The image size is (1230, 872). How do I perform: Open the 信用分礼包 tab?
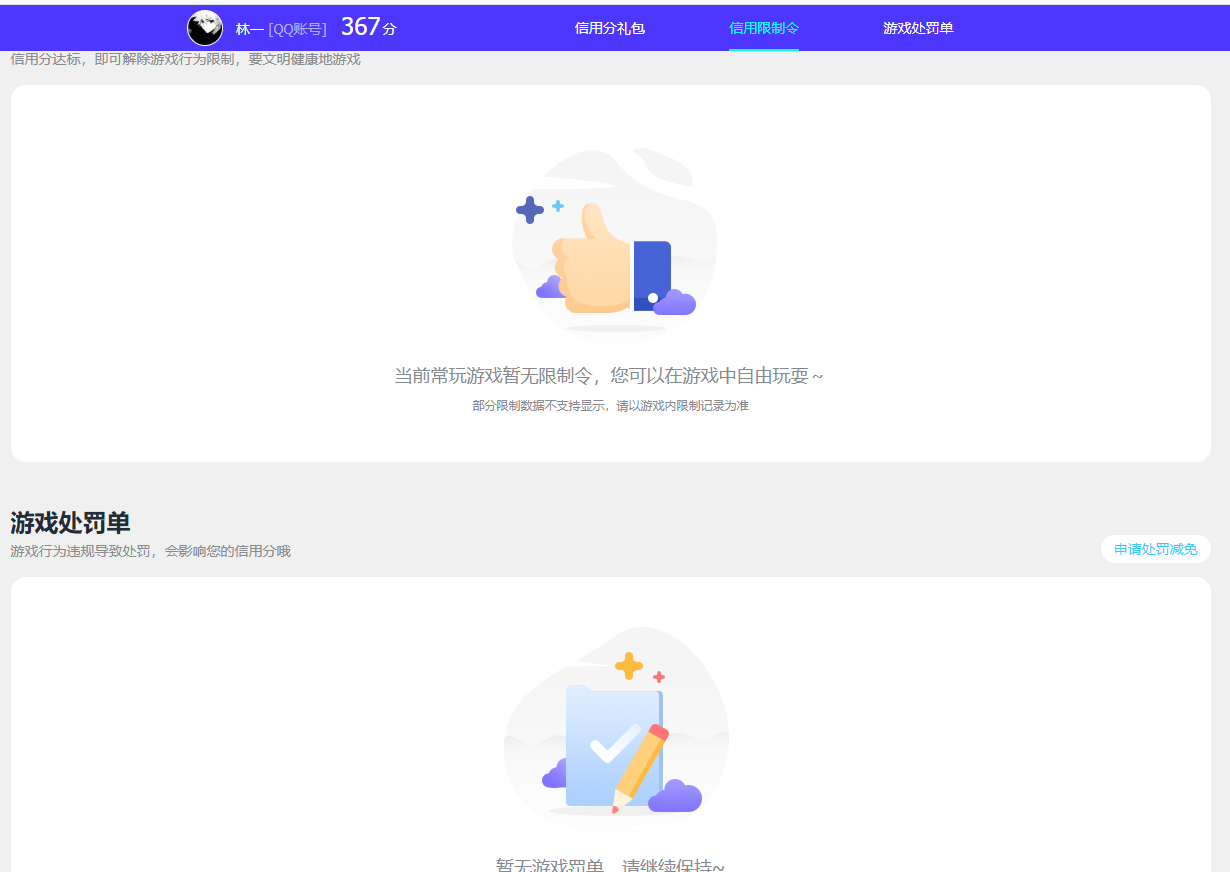click(610, 28)
